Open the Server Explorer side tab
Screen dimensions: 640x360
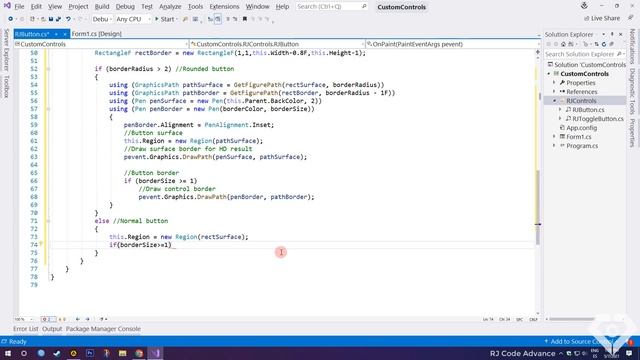click(x=6, y=51)
